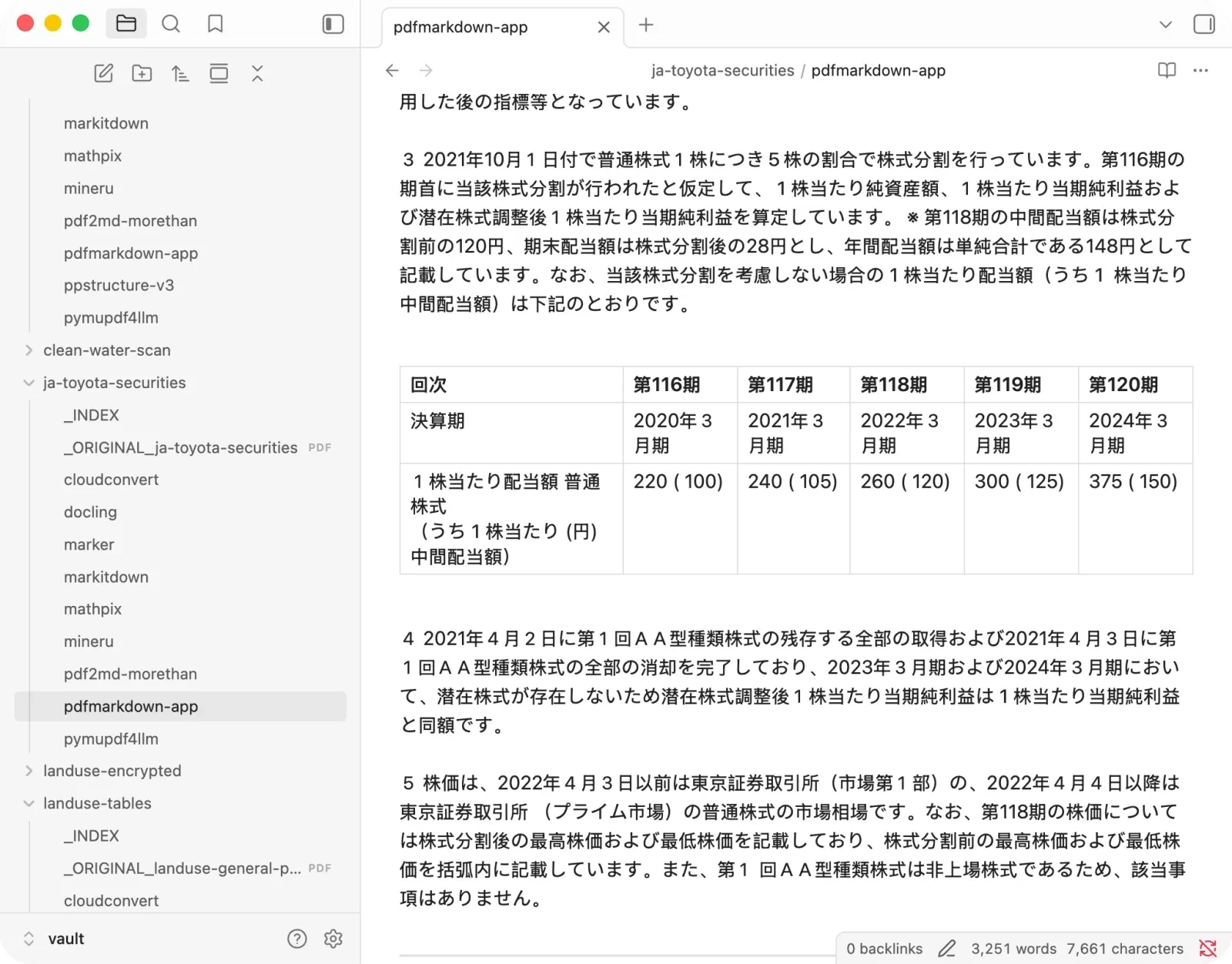Screen dimensions: 1232x964
Task: Click the 375 ( 150) table cell
Action: click(1135, 517)
